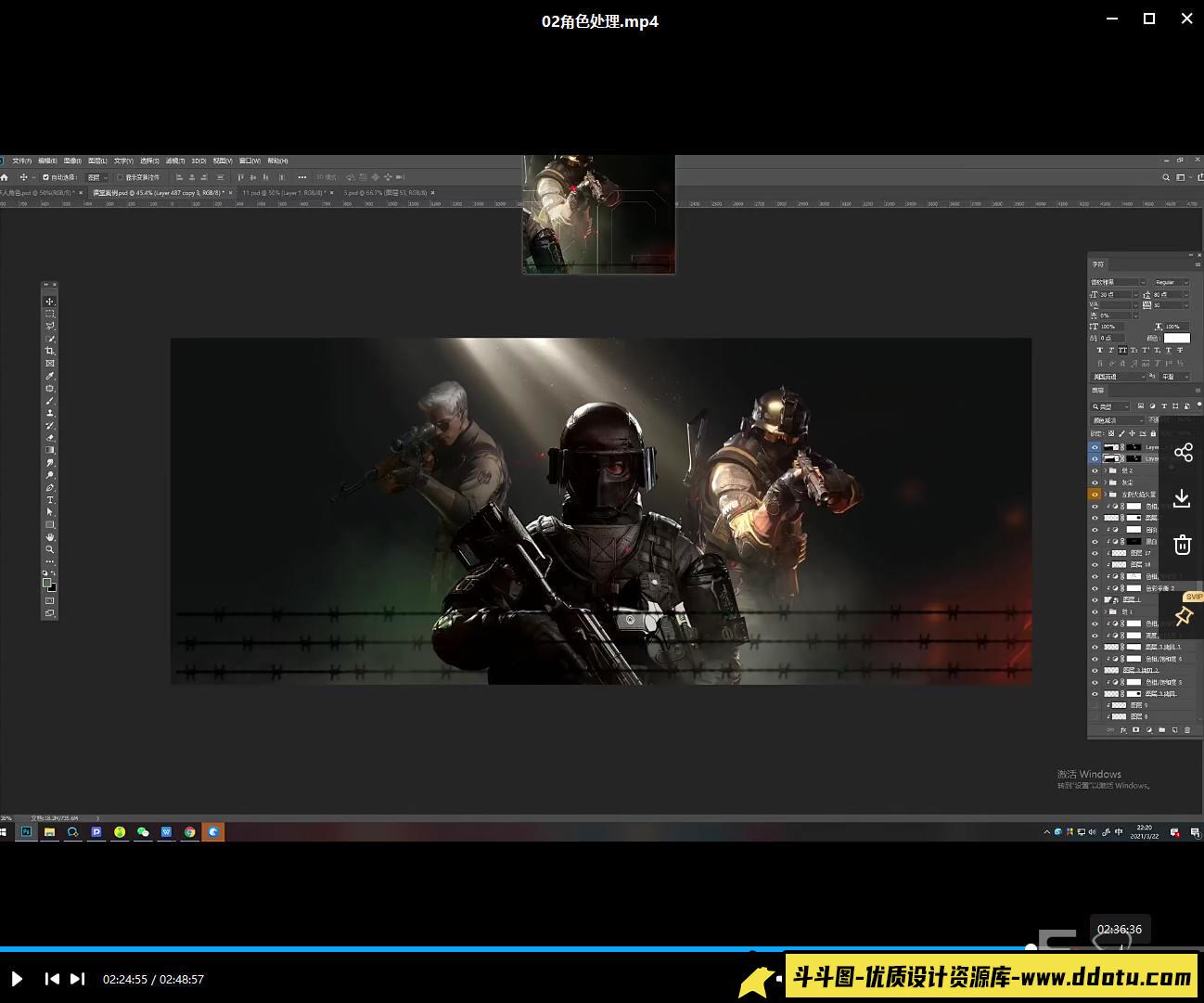Screen dimensions: 1204x1003
Task: Select the Crop tool in toolbox
Action: click(50, 351)
